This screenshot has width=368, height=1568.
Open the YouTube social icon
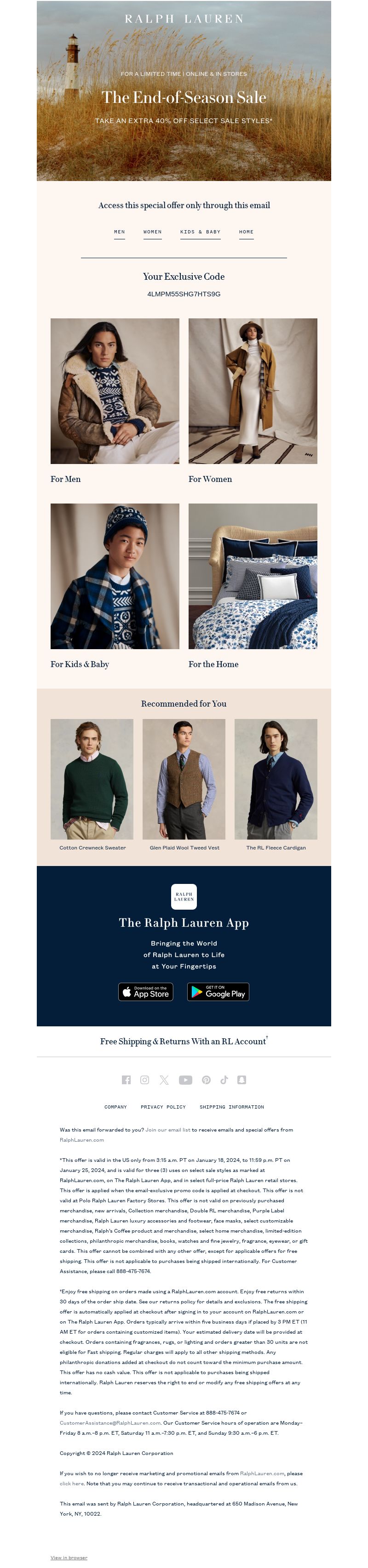click(x=185, y=1080)
